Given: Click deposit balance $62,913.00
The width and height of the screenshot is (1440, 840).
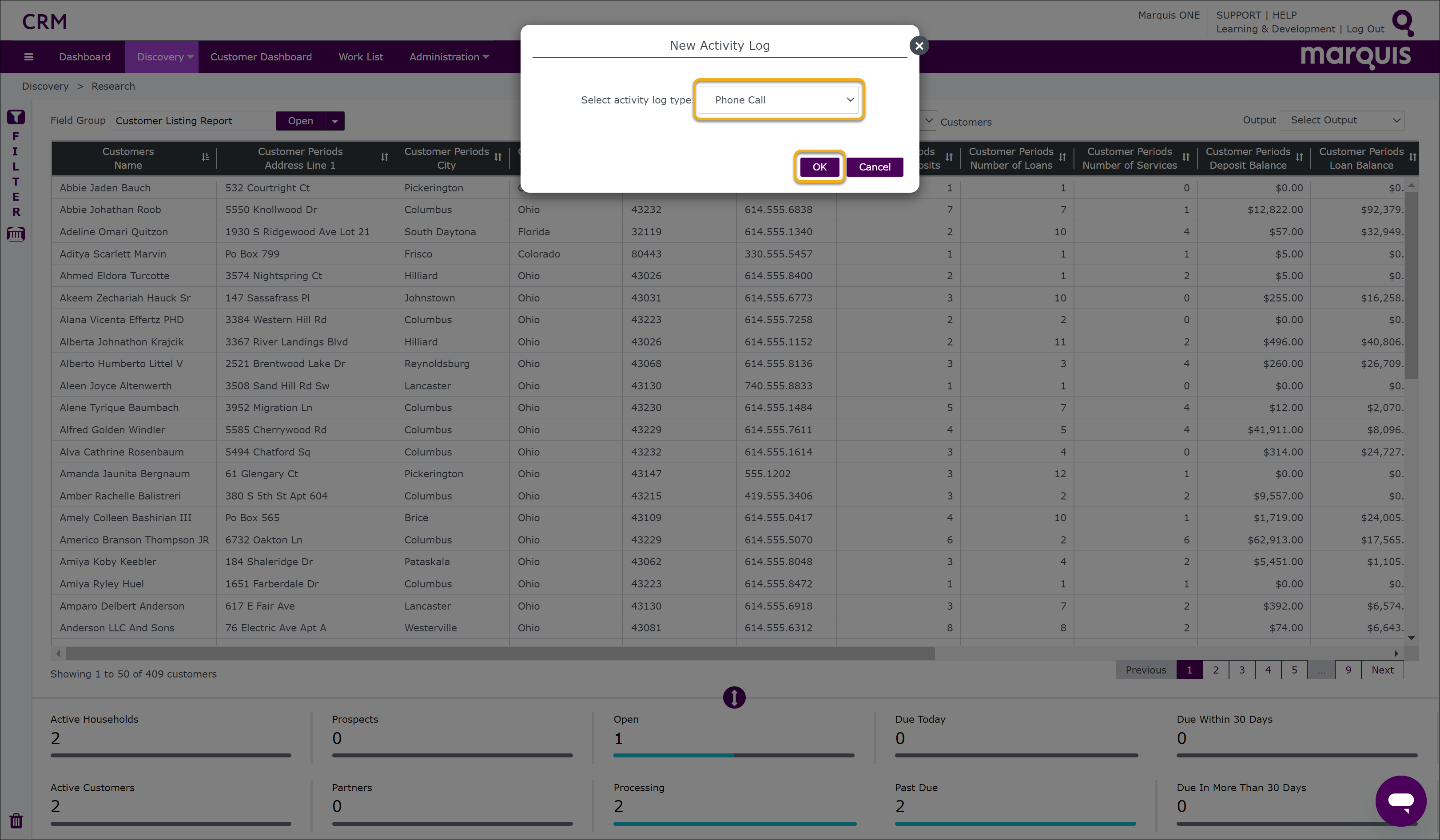Looking at the screenshot, I should click(x=1275, y=539).
